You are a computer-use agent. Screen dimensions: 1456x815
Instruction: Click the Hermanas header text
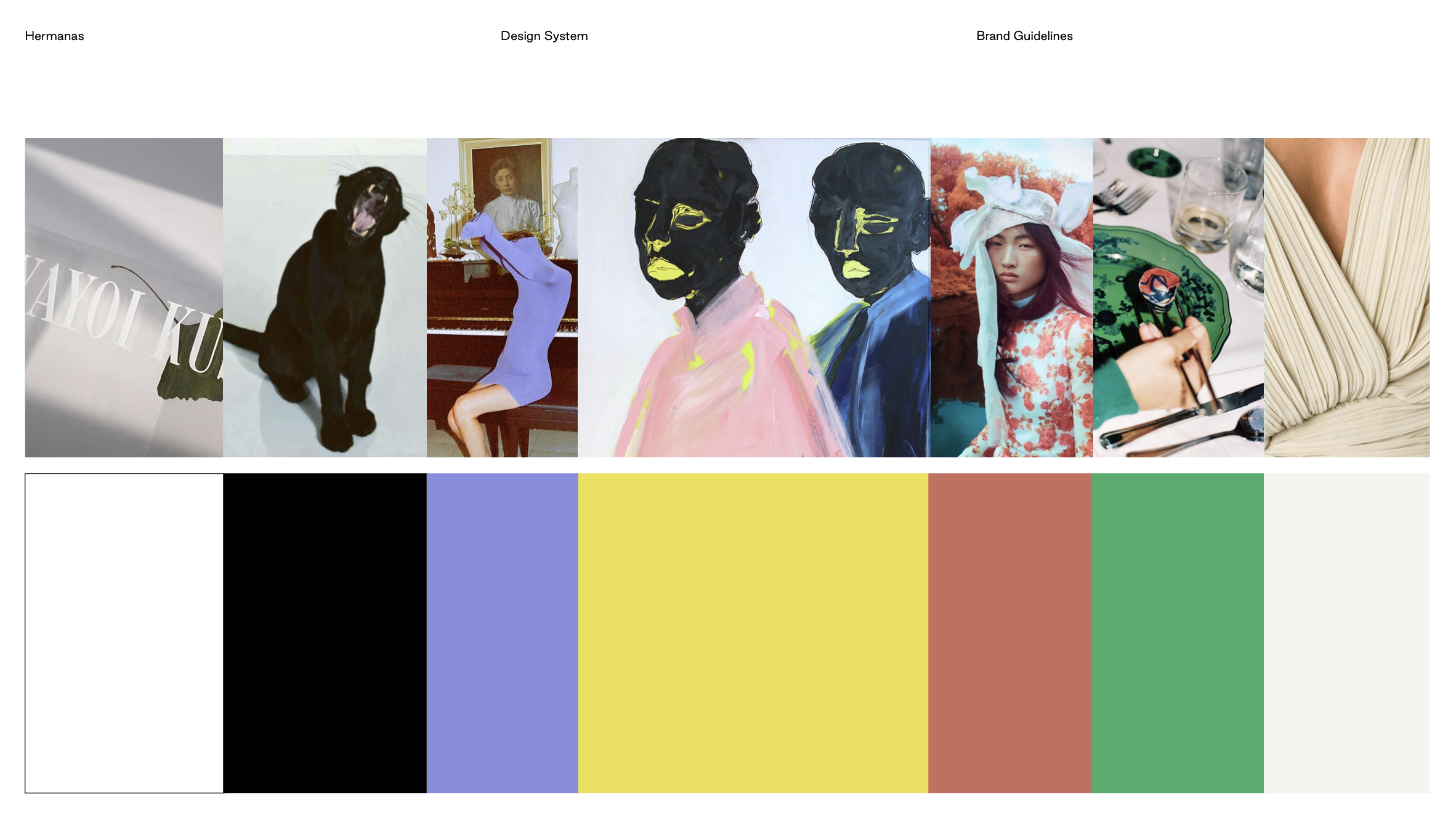[54, 36]
